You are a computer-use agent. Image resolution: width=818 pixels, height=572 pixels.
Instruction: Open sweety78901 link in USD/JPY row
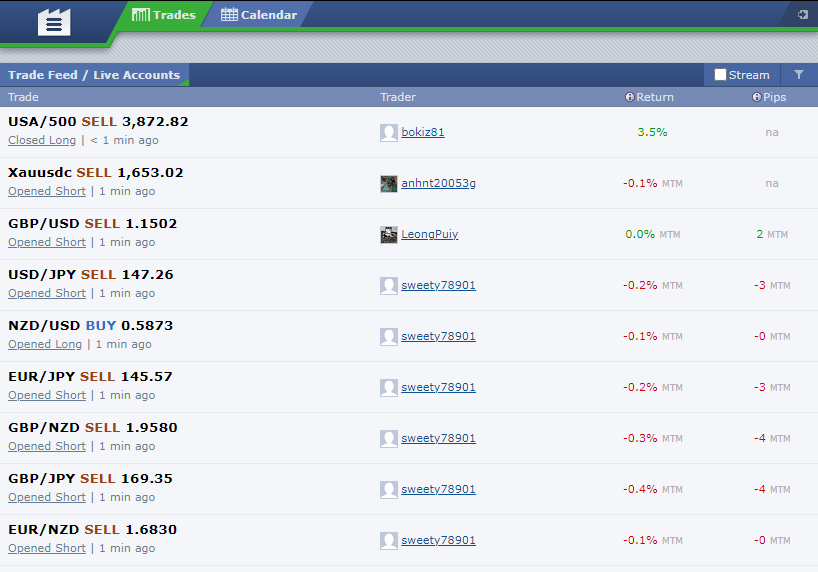coord(438,285)
